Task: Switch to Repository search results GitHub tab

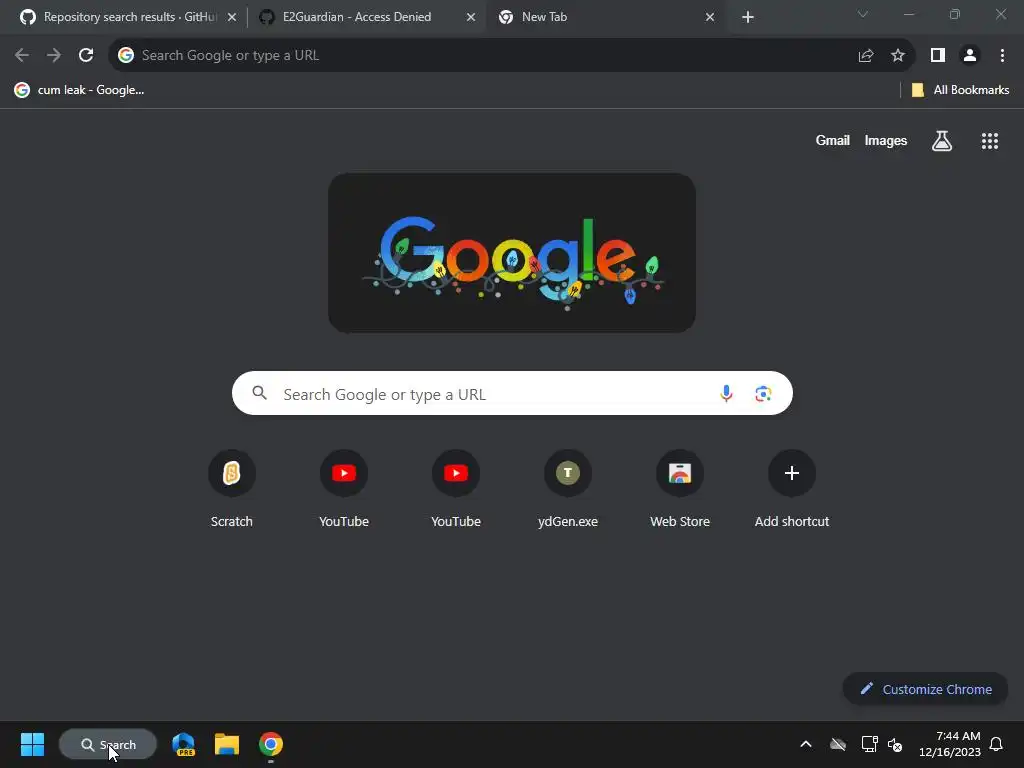Action: click(x=129, y=17)
